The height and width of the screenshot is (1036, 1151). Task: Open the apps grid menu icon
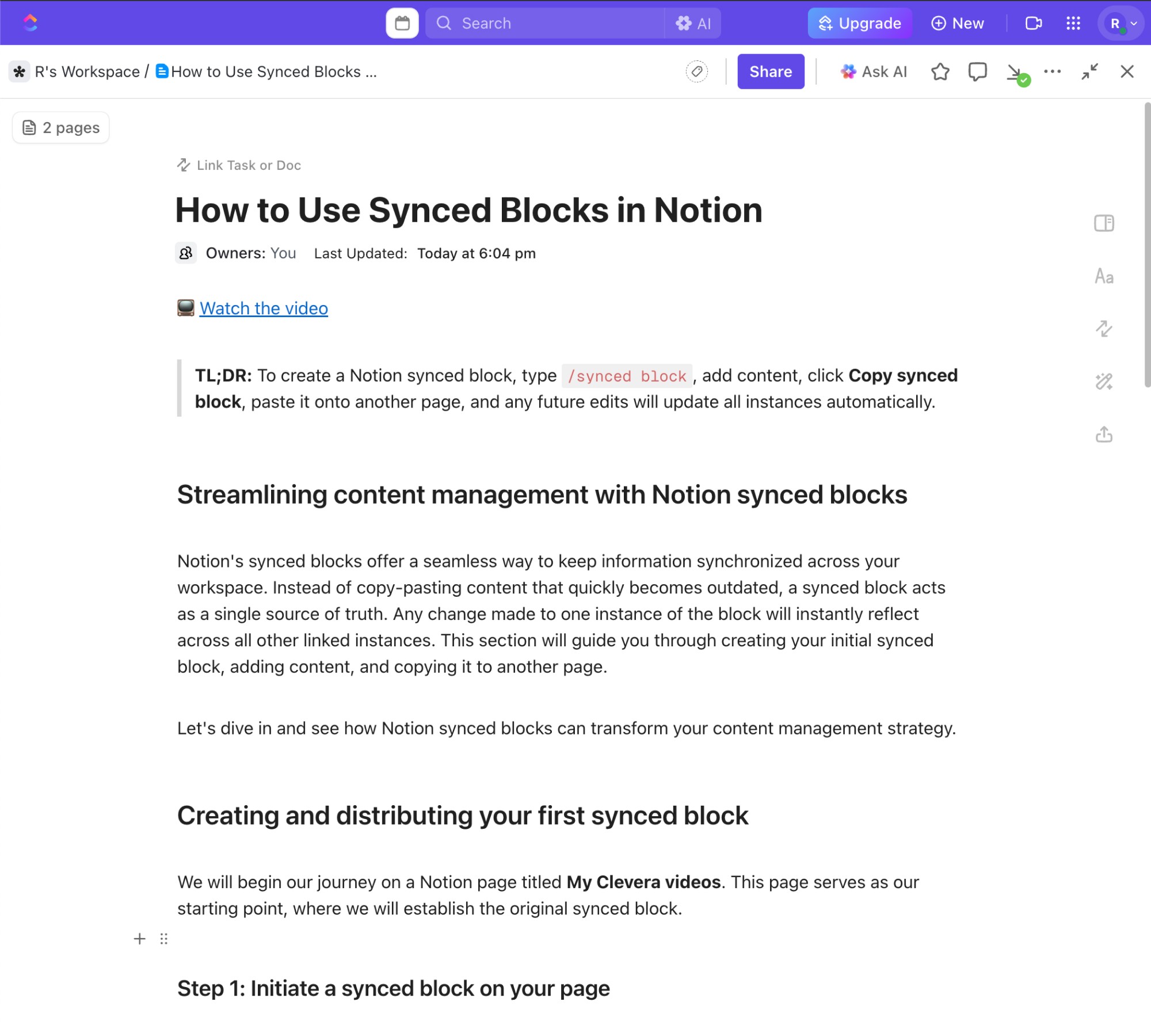[x=1073, y=23]
